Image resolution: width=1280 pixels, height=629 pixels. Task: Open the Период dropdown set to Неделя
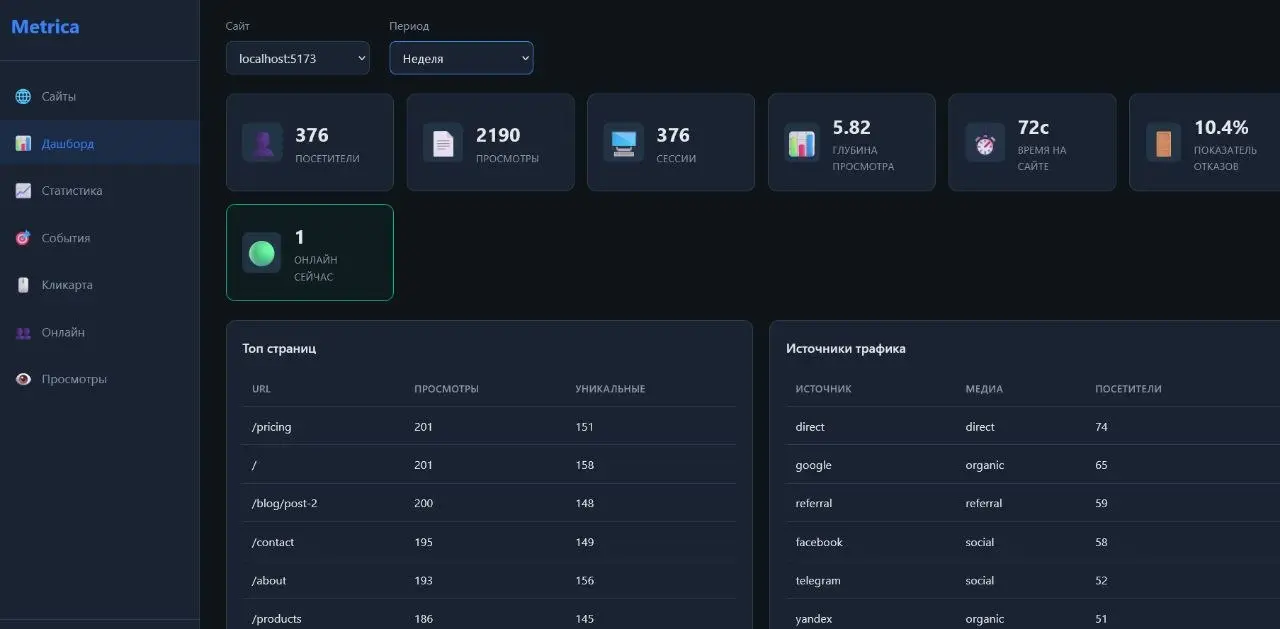(x=461, y=58)
